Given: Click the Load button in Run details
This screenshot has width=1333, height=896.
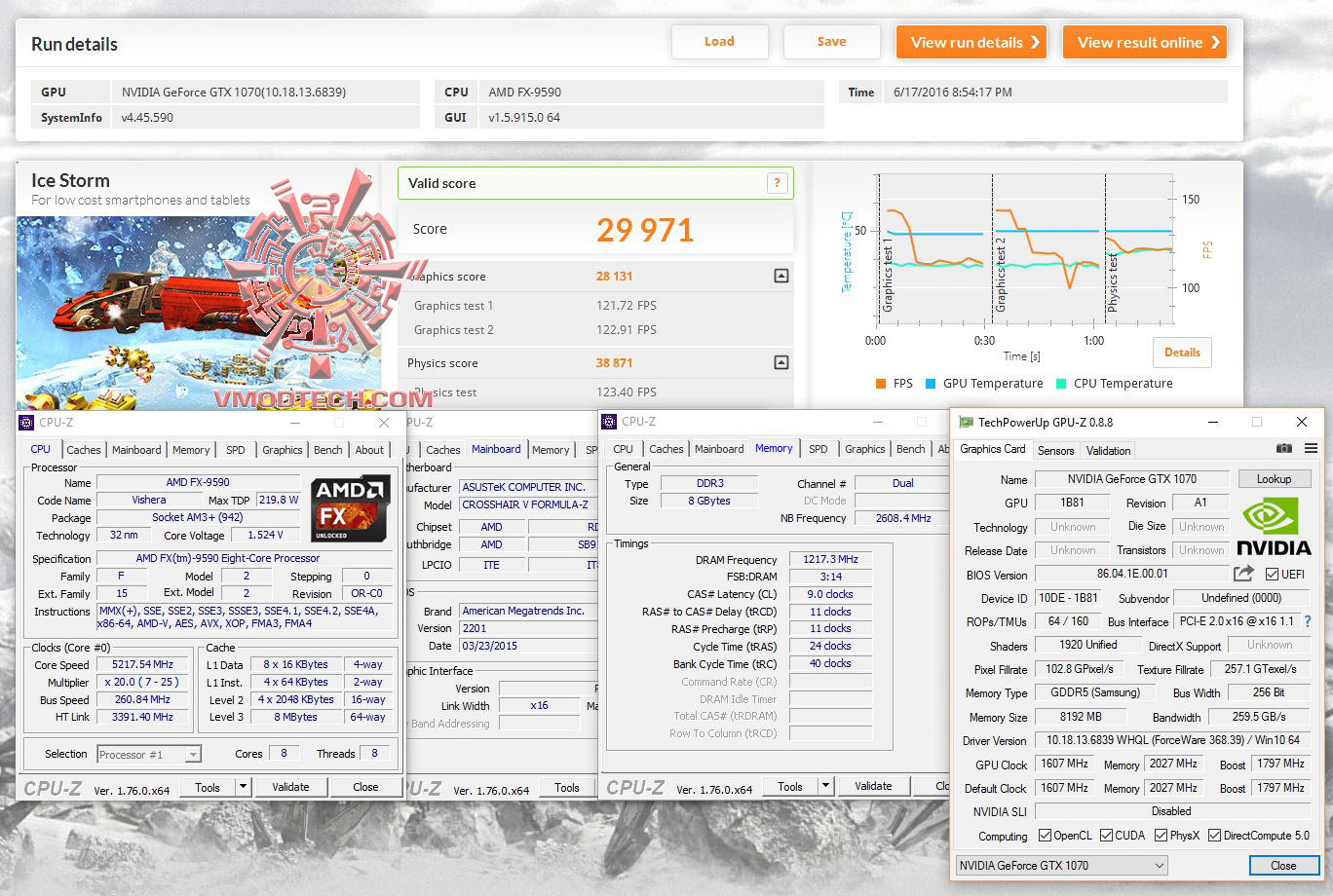Looking at the screenshot, I should (719, 42).
